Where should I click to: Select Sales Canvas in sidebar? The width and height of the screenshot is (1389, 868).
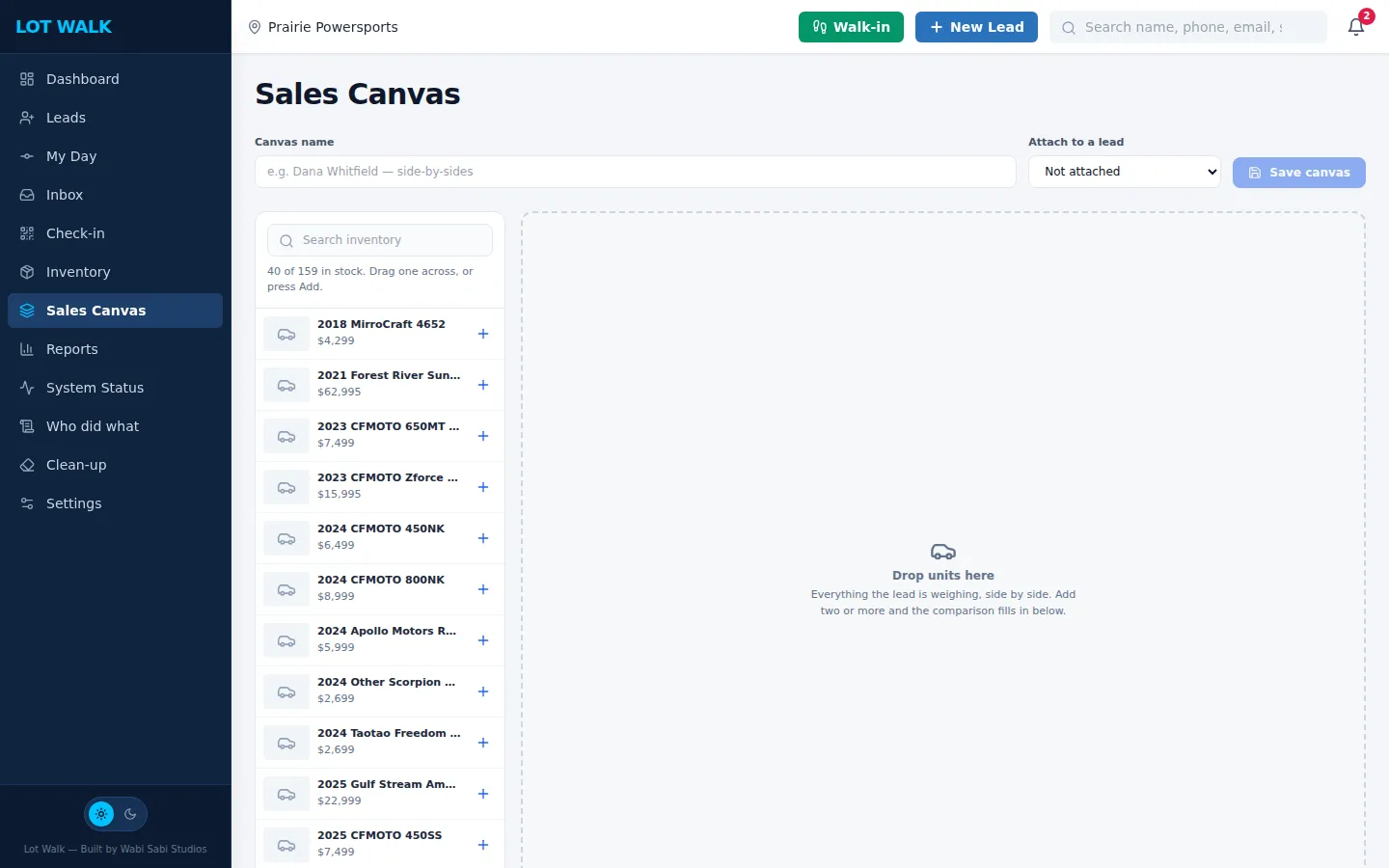pyautogui.click(x=115, y=311)
